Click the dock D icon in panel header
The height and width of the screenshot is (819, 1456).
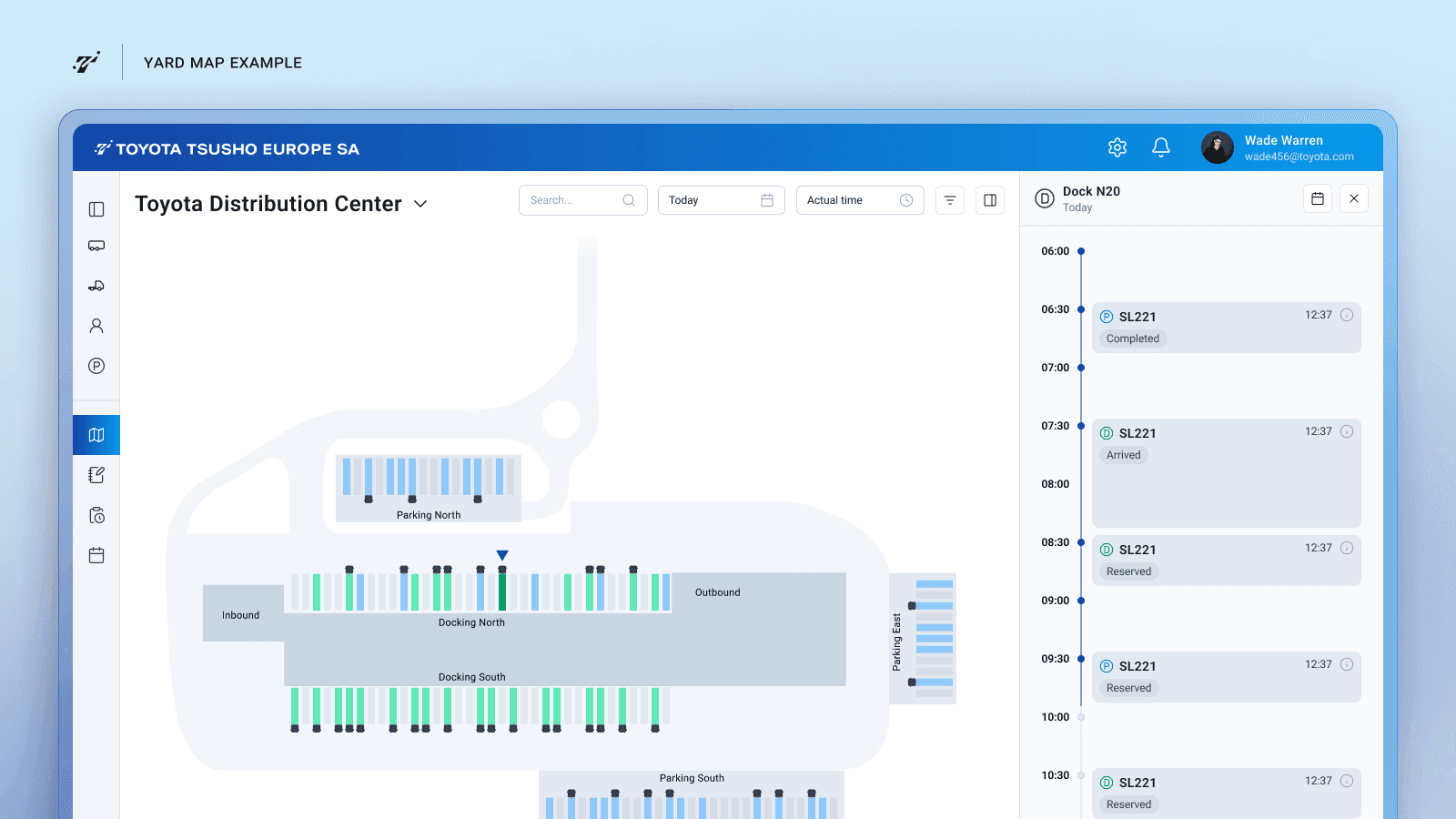(x=1045, y=198)
